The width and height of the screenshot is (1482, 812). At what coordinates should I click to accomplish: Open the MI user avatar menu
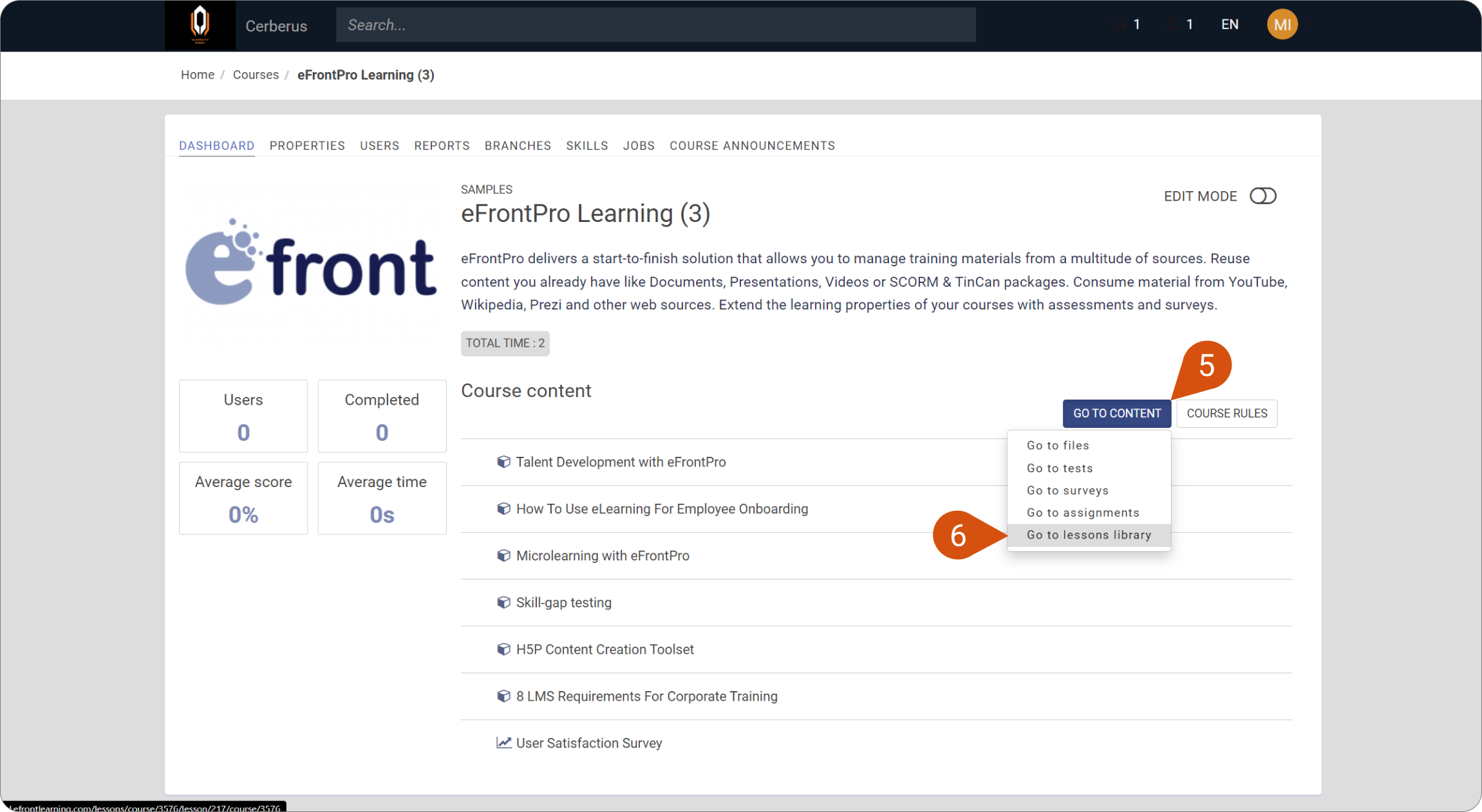1282,24
